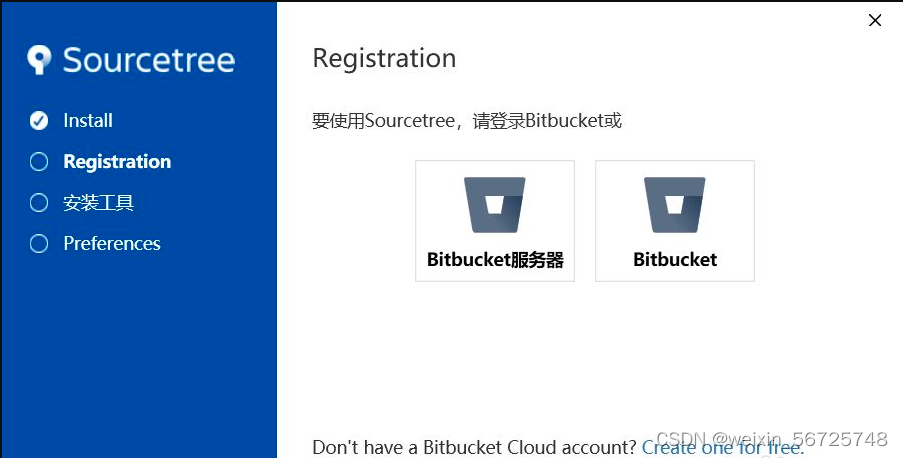This screenshot has height=458, width=903.
Task: Click the Sourcetree title text in sidebar
Action: click(149, 60)
